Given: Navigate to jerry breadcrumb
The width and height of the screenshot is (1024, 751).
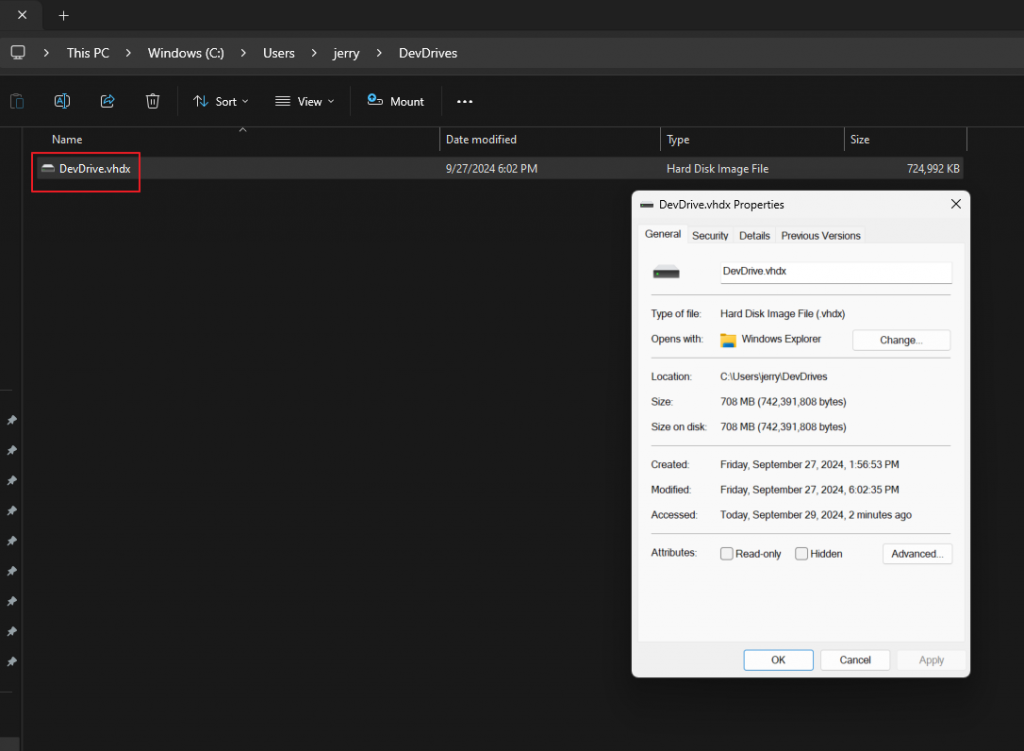Looking at the screenshot, I should 346,53.
